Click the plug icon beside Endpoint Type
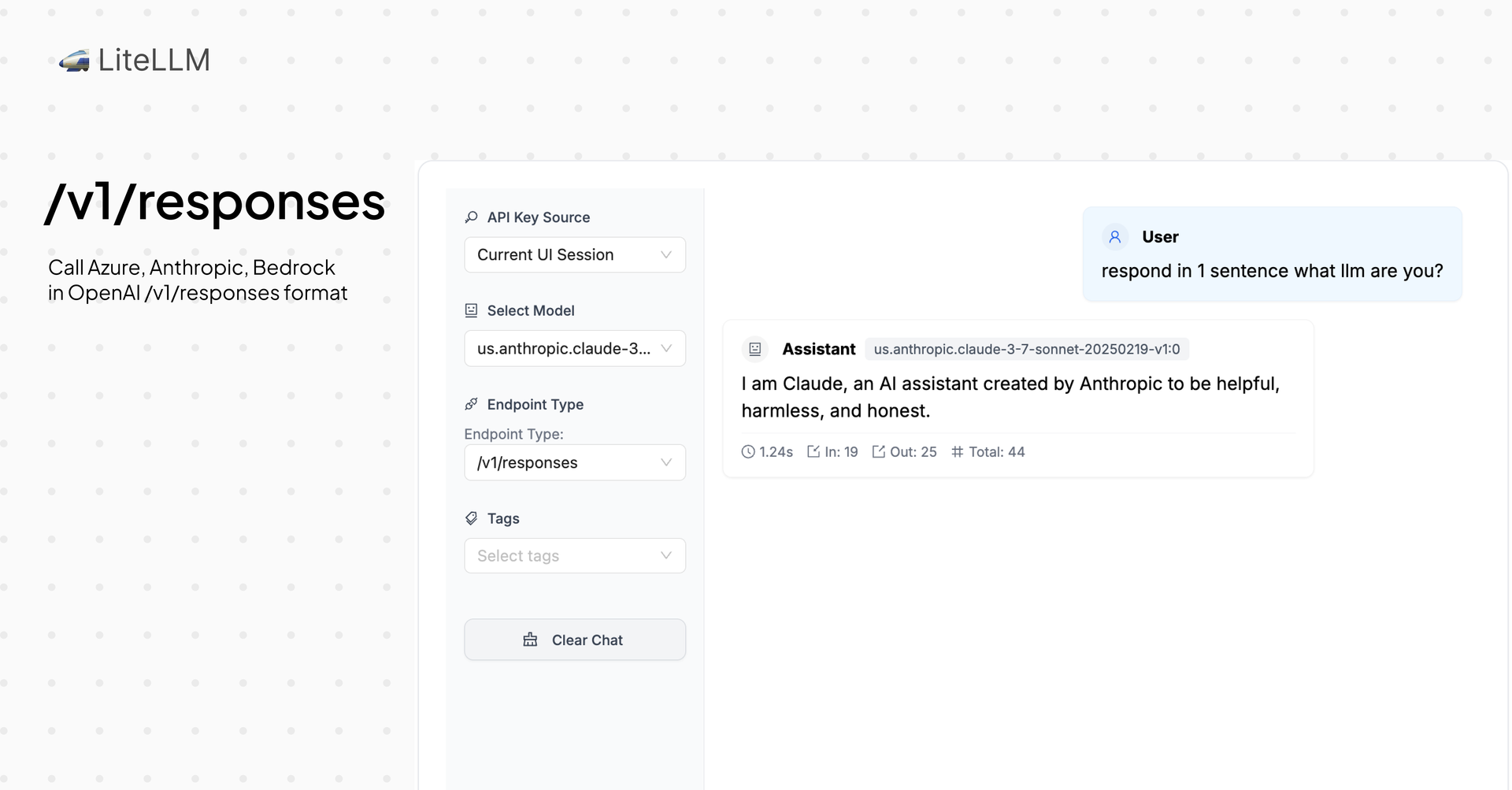This screenshot has width=1512, height=790. click(471, 404)
